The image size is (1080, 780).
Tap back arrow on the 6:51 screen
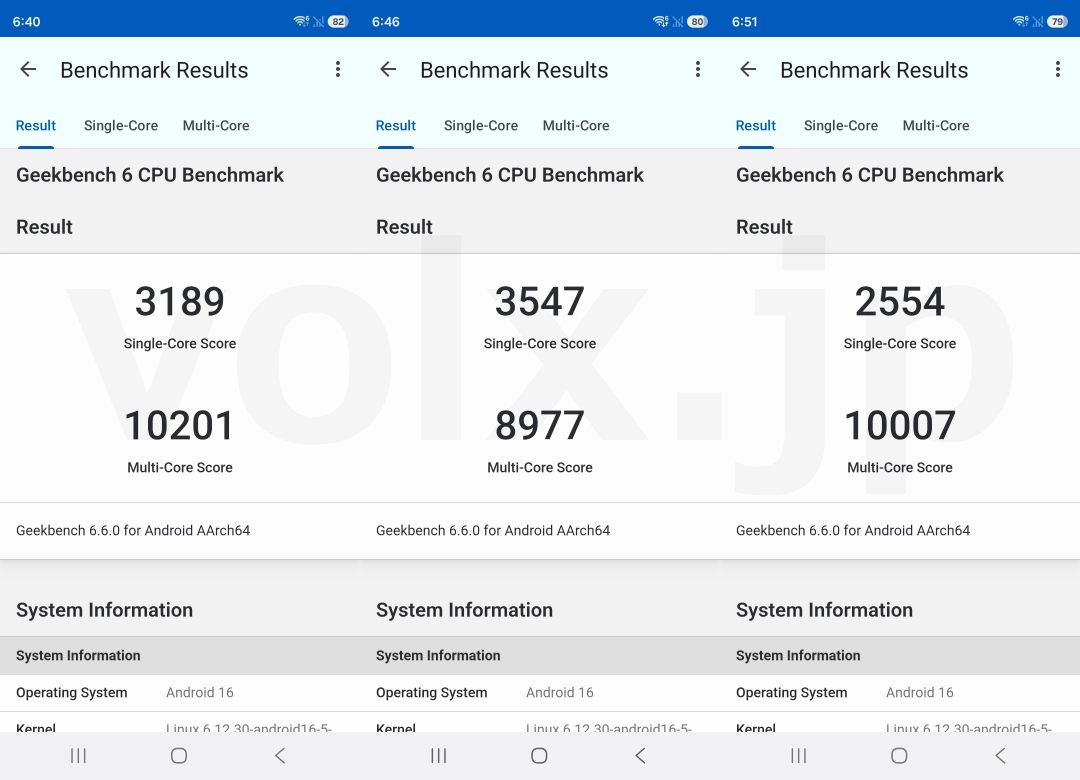[748, 70]
